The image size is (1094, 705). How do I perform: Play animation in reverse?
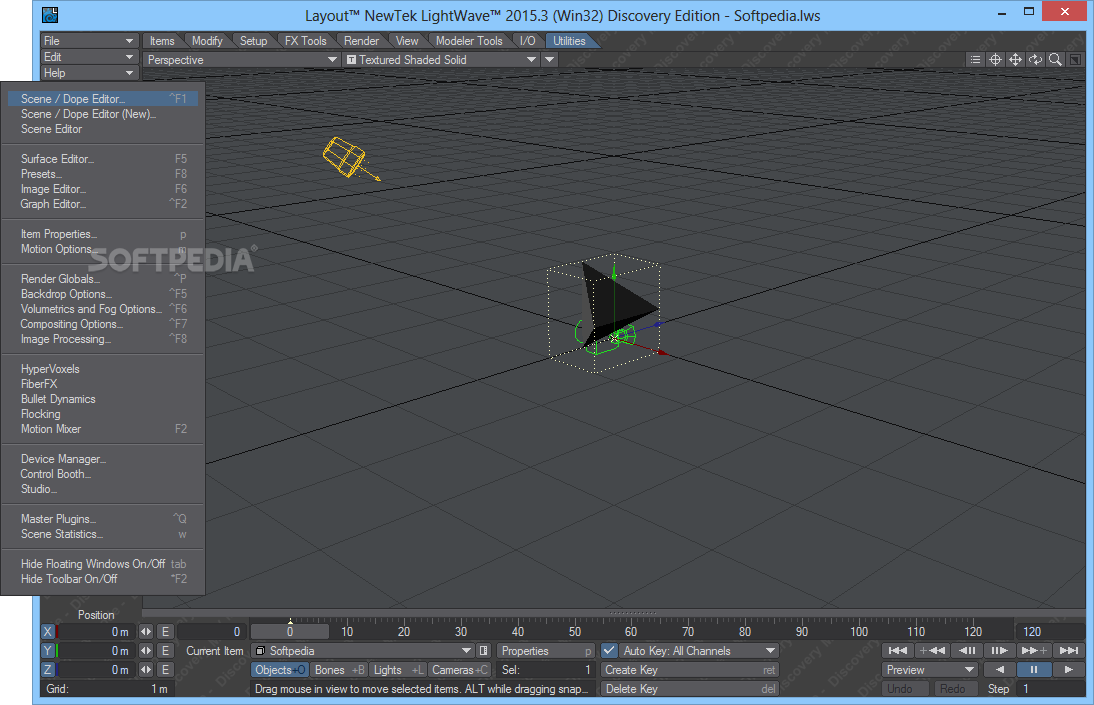click(1000, 669)
